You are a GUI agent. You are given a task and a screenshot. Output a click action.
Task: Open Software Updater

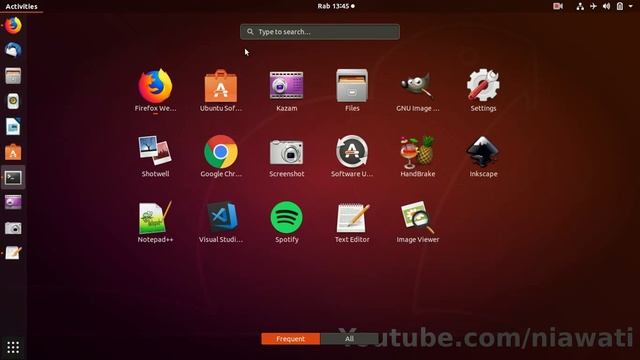[x=352, y=156]
